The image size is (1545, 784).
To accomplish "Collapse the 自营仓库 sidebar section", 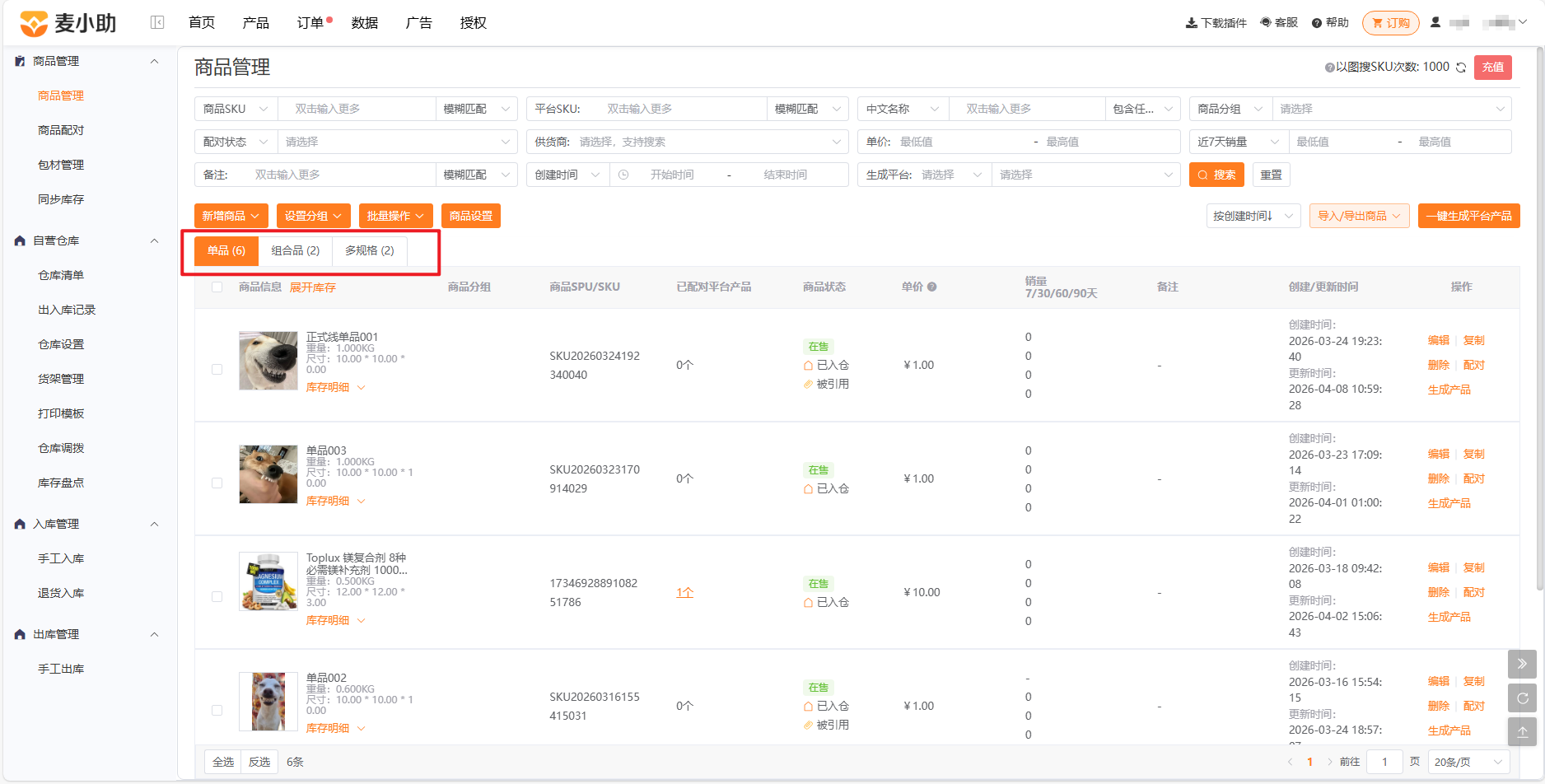I will (x=154, y=240).
